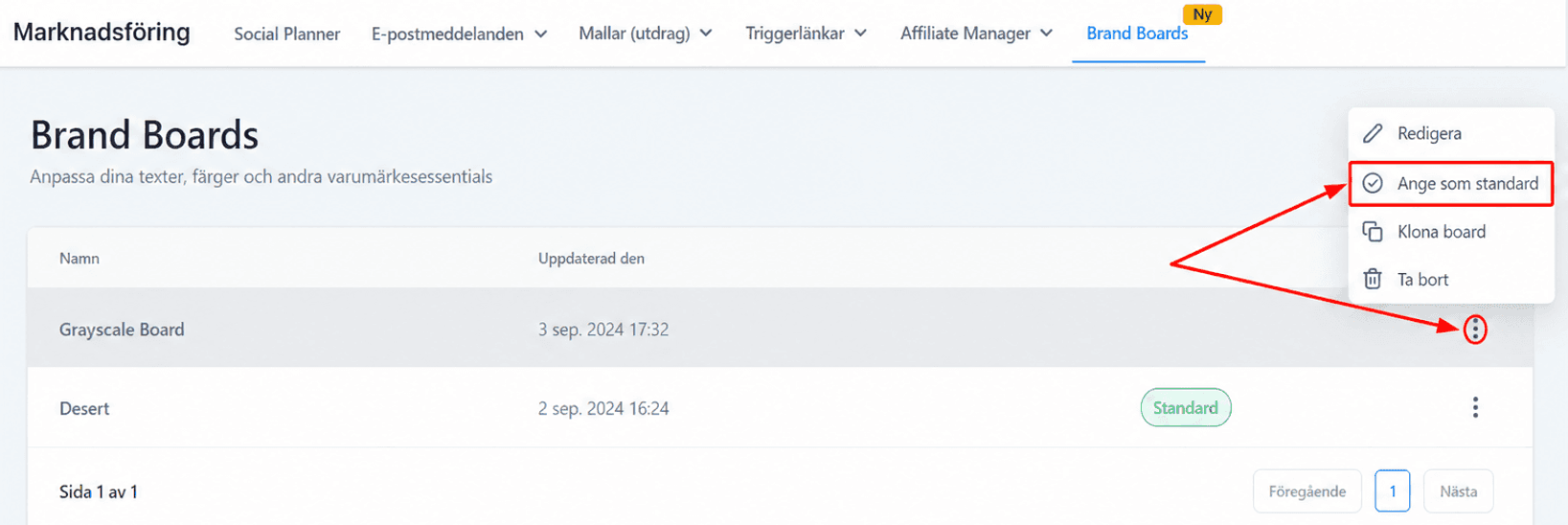The width and height of the screenshot is (1568, 525).
Task: Open the Grayscale Board entry
Action: coord(122,330)
